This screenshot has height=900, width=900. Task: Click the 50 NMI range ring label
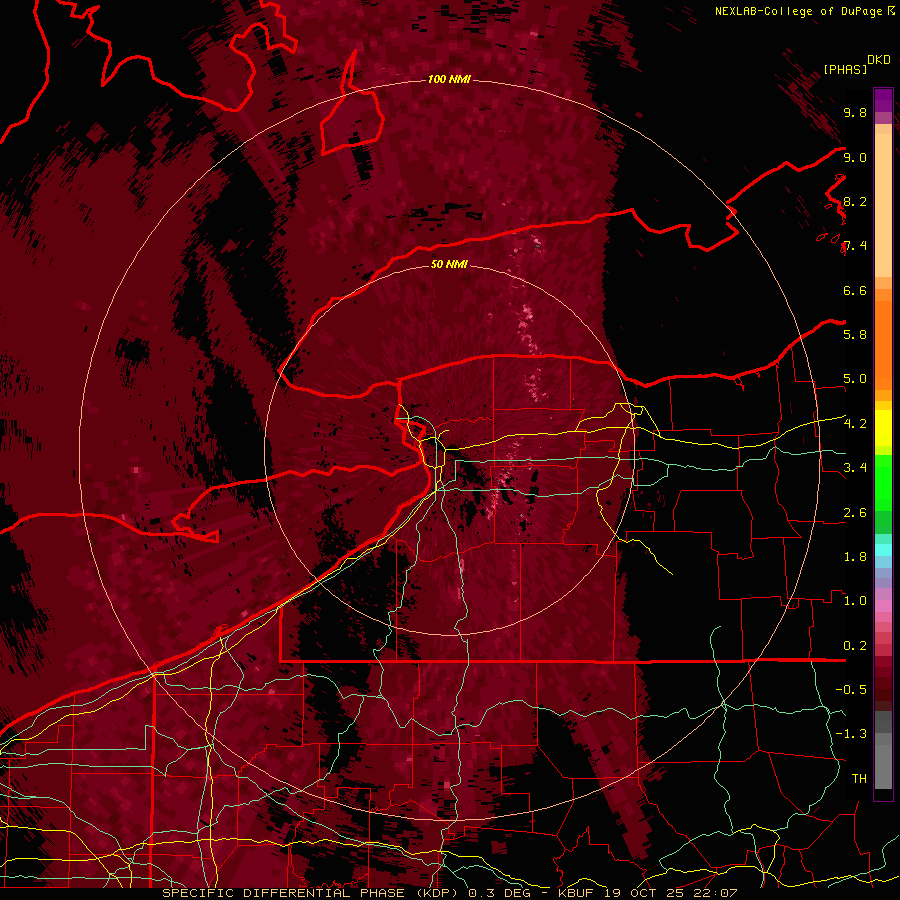pyautogui.click(x=449, y=264)
